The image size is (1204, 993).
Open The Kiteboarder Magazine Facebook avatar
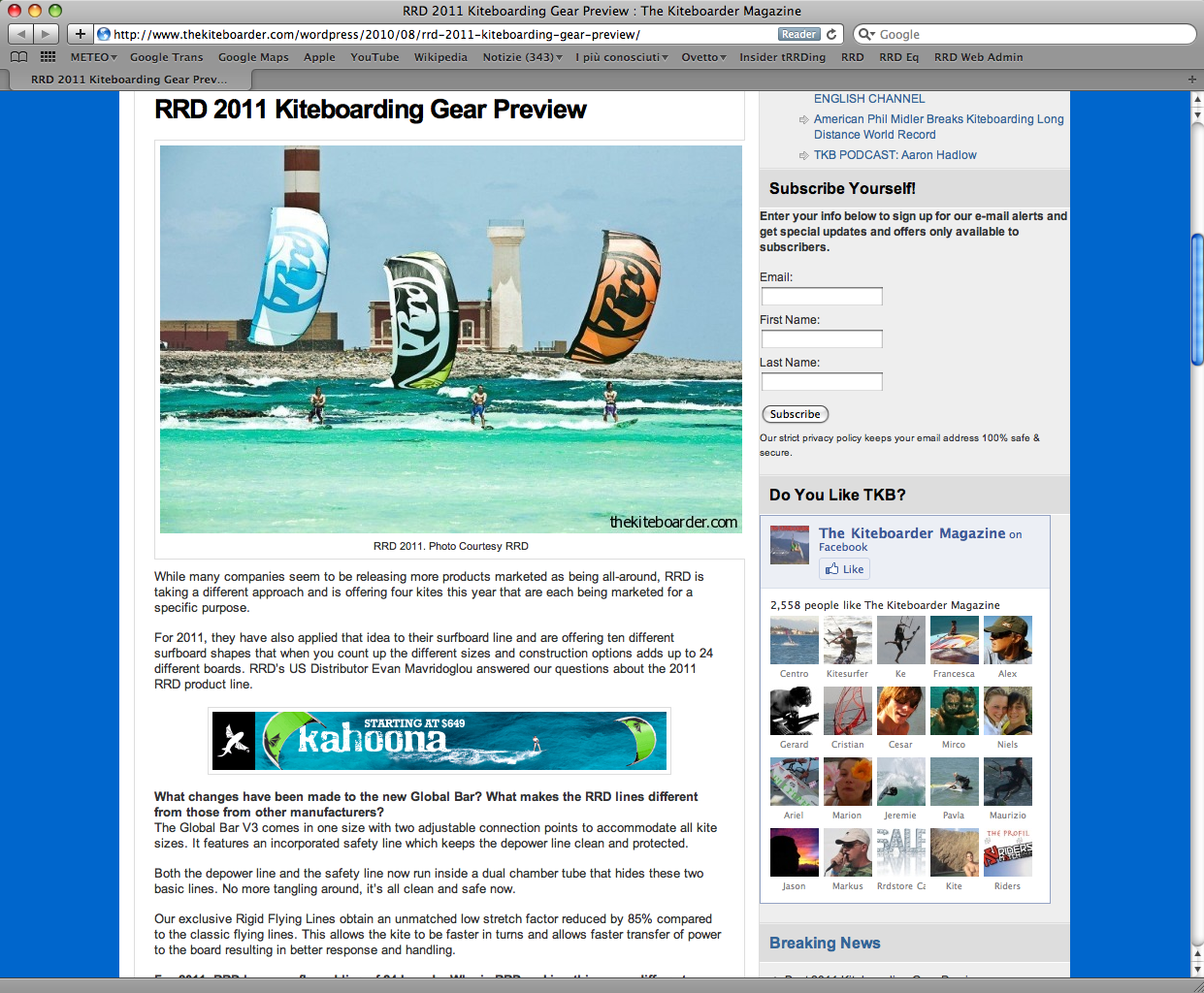coord(790,545)
